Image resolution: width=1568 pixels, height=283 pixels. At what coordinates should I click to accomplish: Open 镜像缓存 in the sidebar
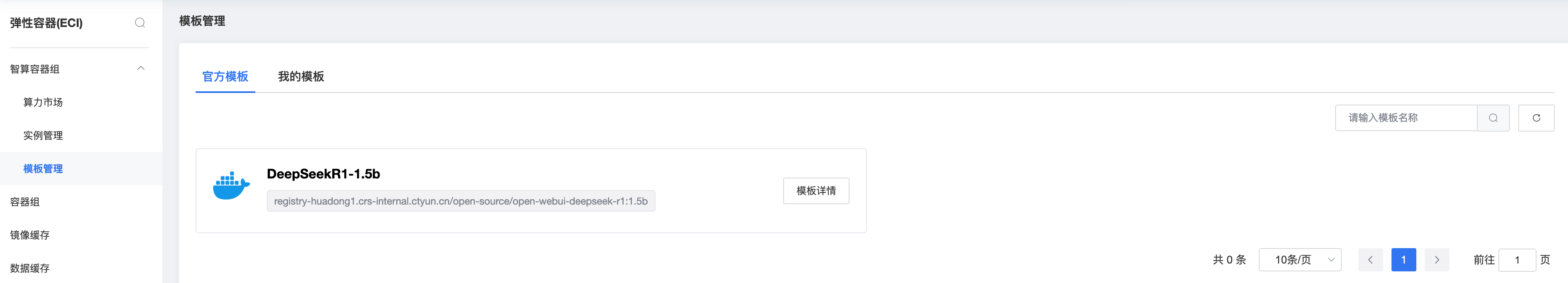(x=30, y=235)
